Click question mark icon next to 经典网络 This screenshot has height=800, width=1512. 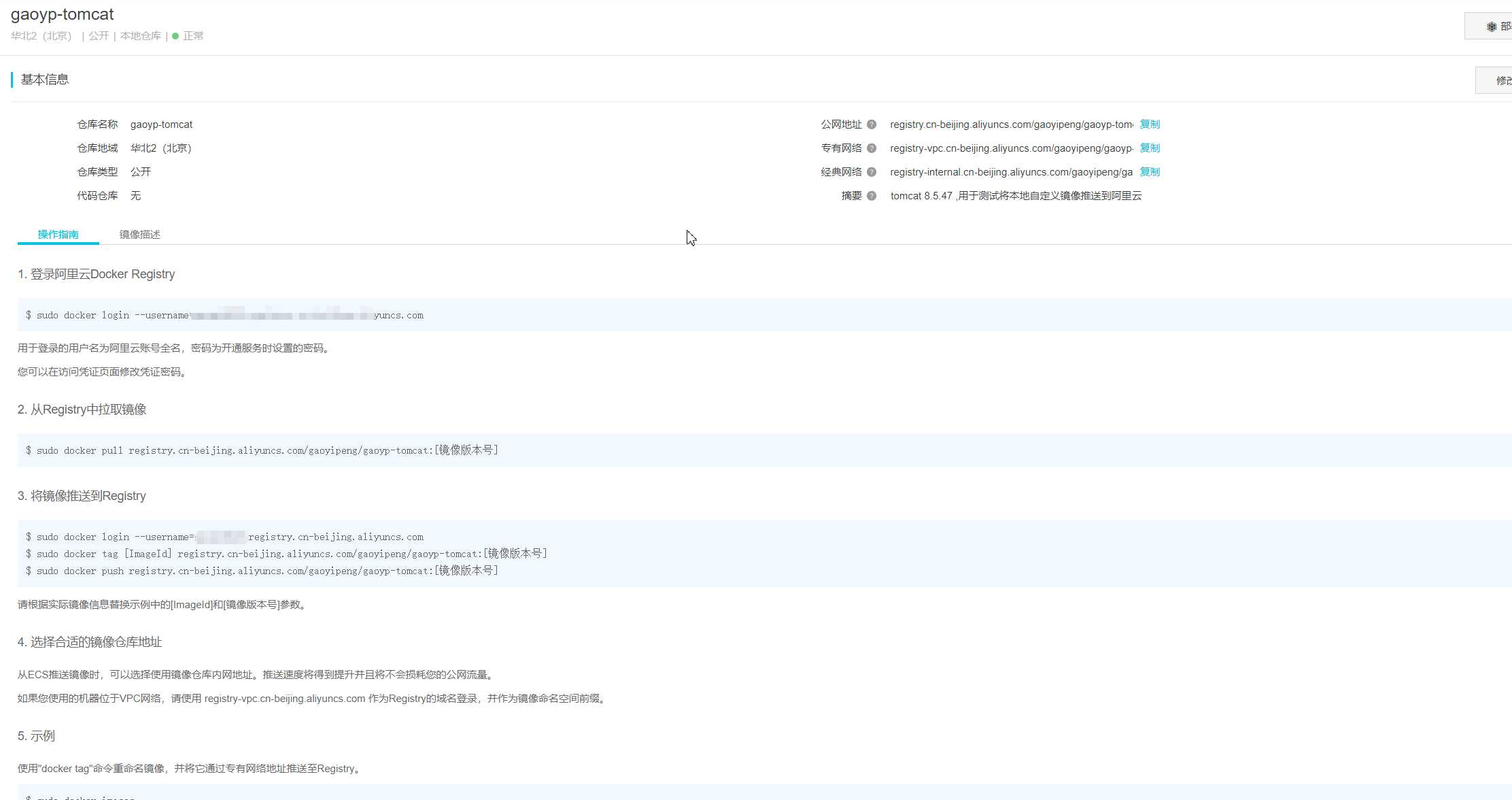(871, 172)
